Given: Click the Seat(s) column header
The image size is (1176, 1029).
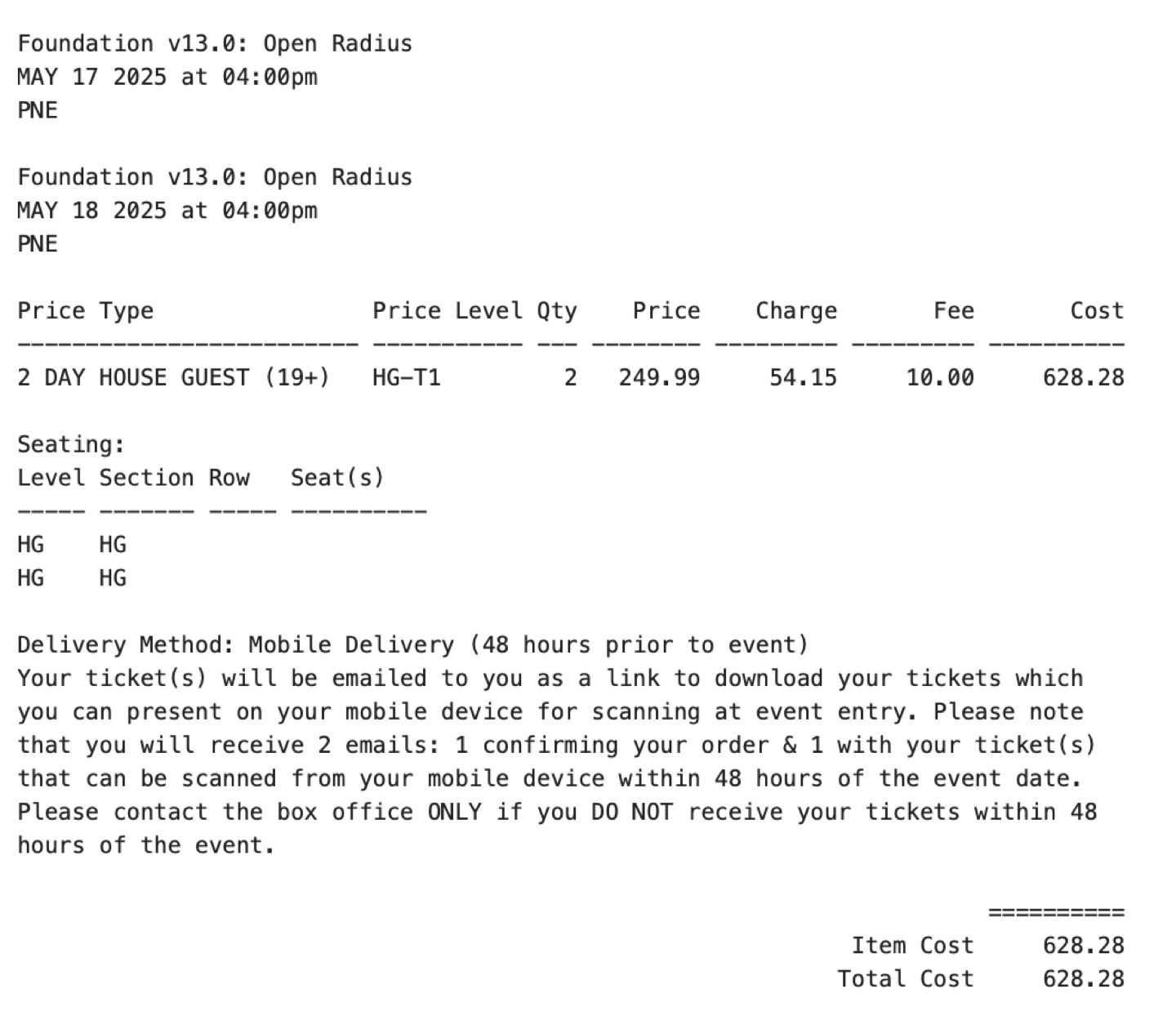Looking at the screenshot, I should click(x=337, y=478).
